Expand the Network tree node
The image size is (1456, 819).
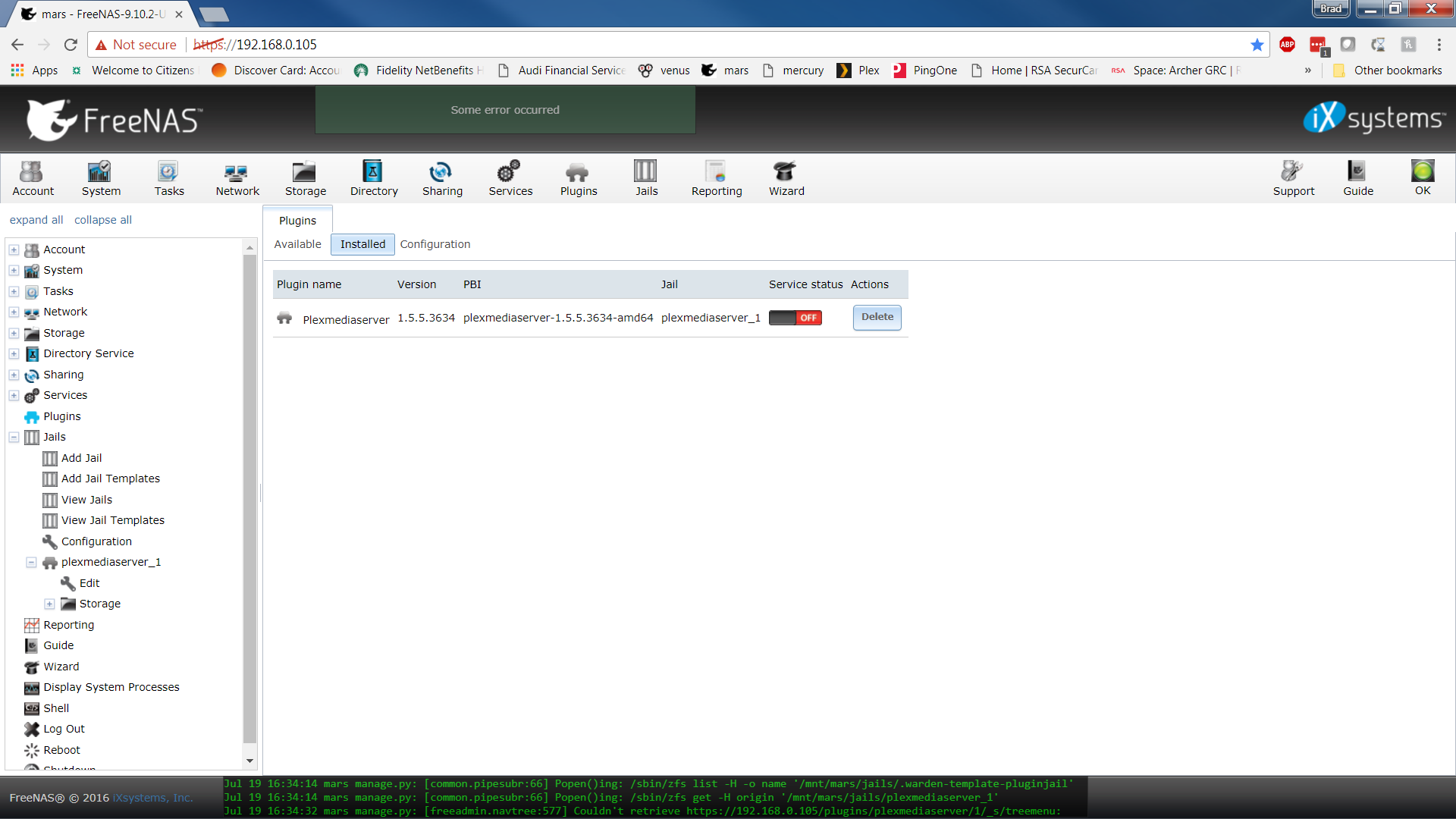tap(14, 312)
